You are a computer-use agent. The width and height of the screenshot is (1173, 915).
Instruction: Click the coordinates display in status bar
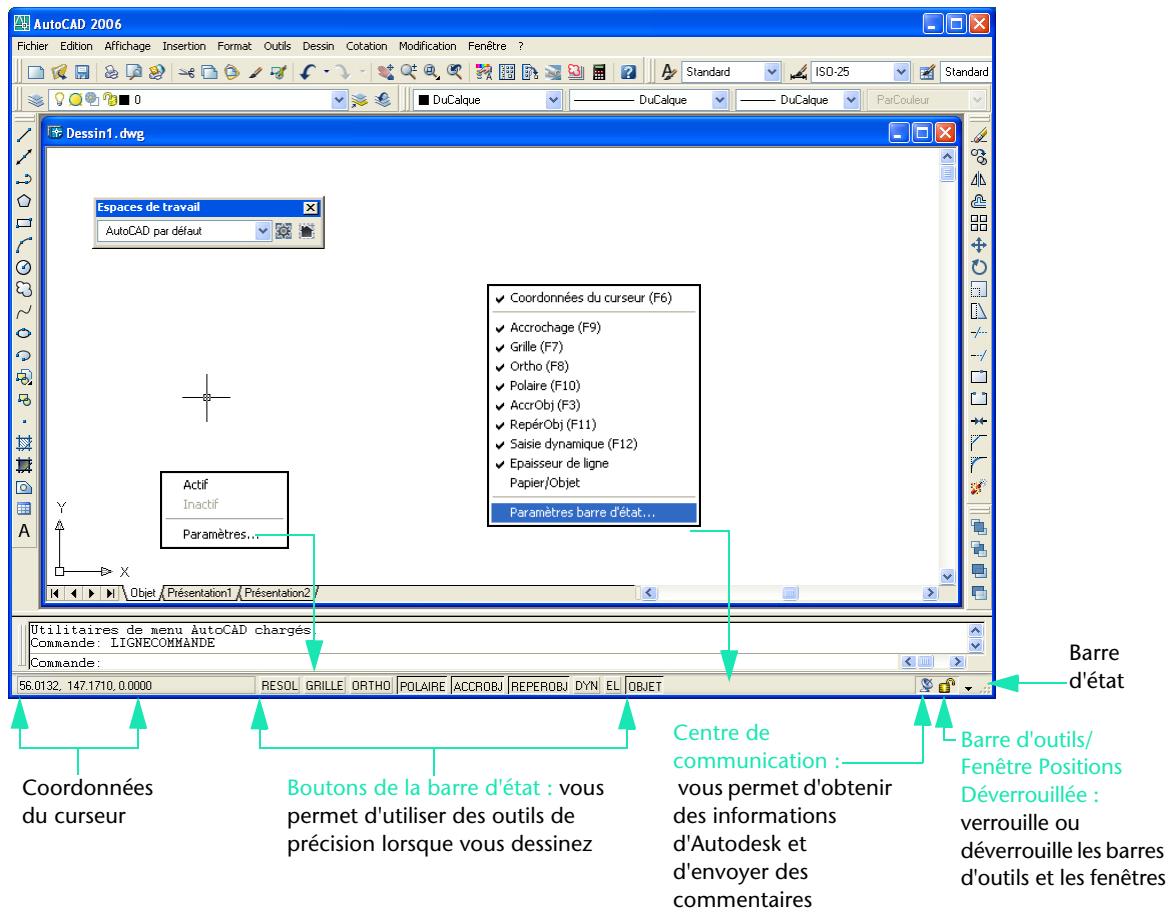135,685
